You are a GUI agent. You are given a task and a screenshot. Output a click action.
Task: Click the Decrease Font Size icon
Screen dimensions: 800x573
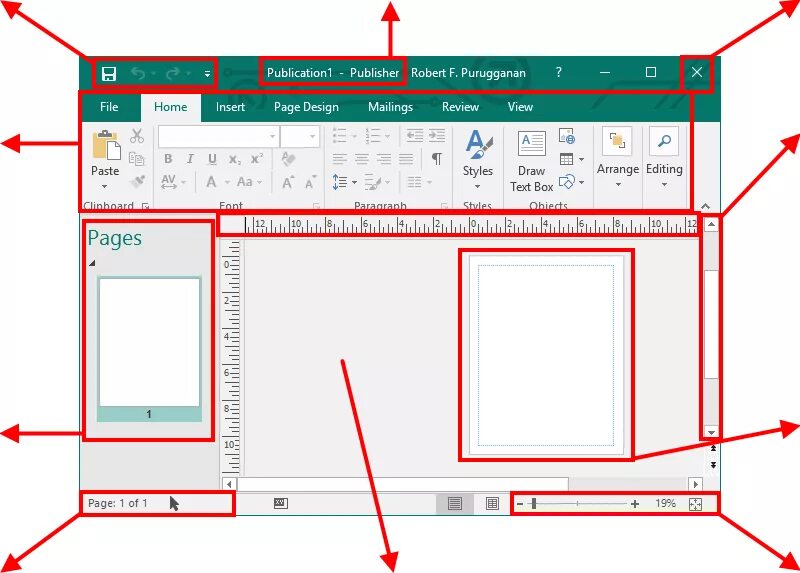(x=310, y=182)
